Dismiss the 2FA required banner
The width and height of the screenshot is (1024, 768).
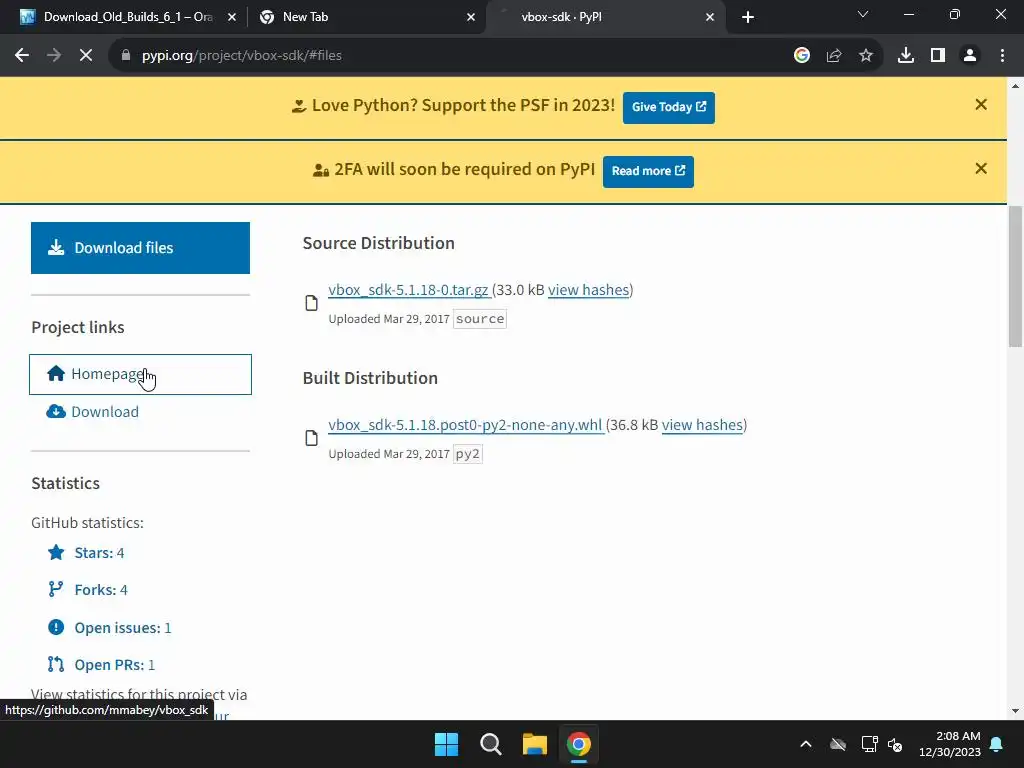click(x=981, y=168)
